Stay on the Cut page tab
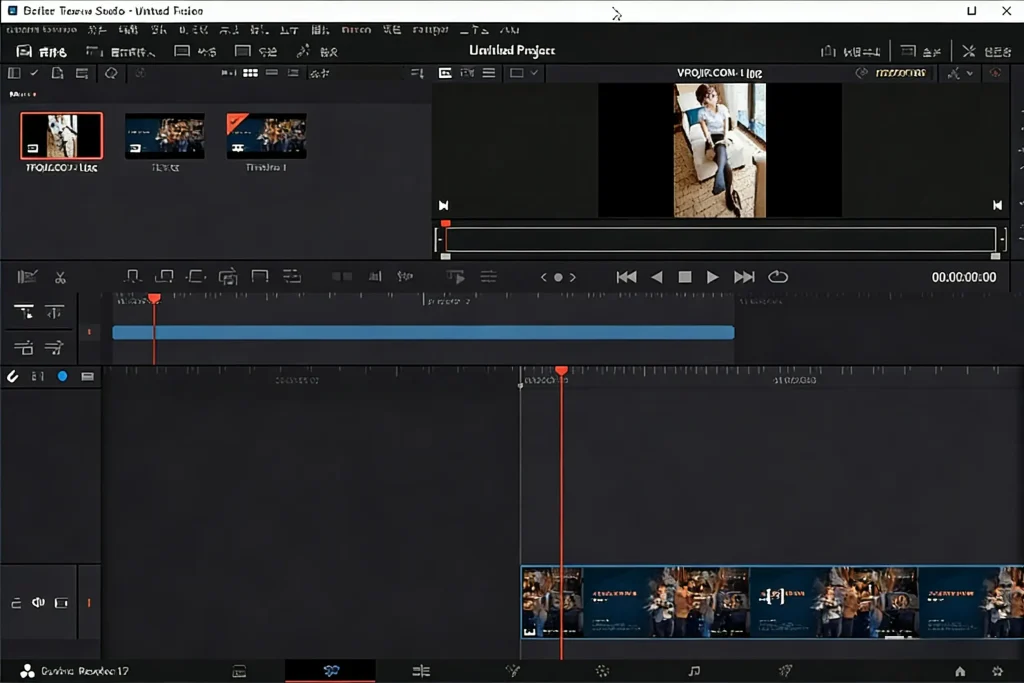The image size is (1024, 683). coord(330,670)
